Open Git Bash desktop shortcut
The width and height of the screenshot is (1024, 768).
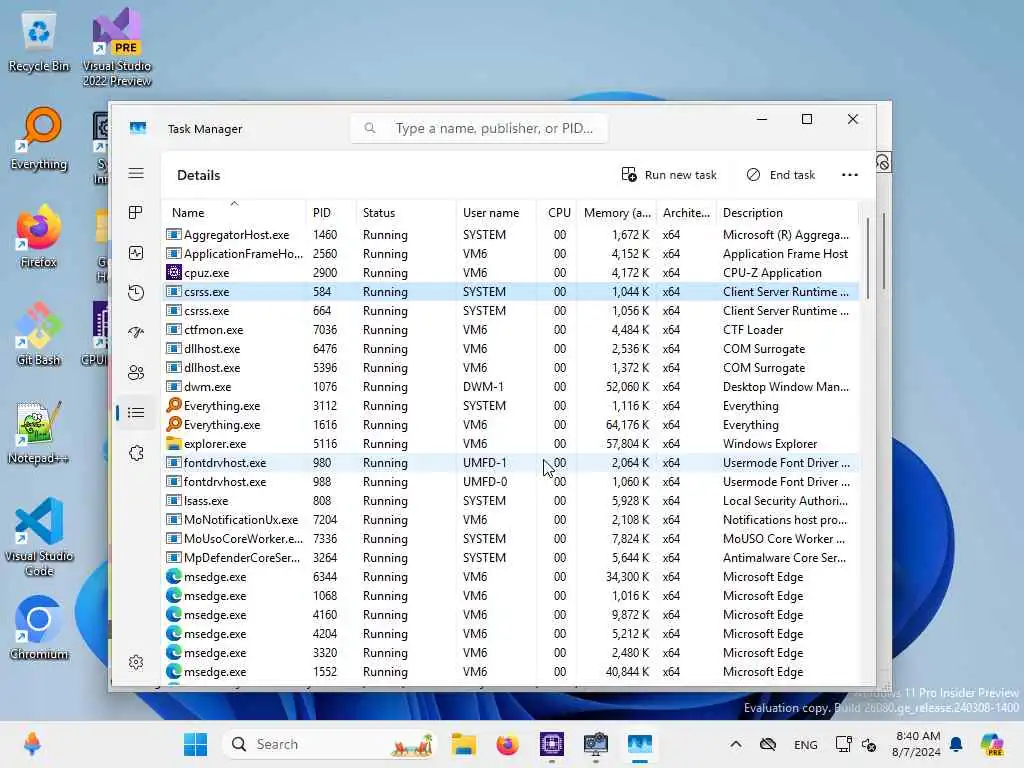pos(39,334)
